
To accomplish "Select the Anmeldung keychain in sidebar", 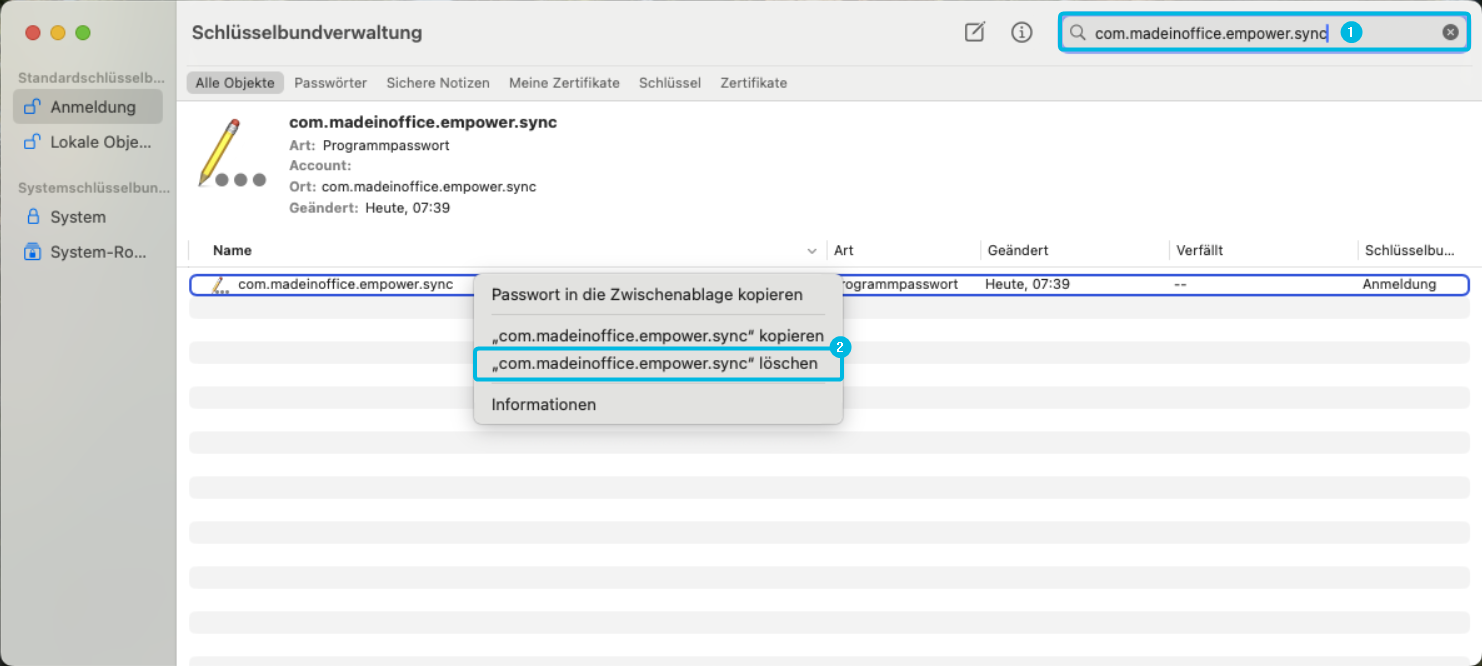I will (x=88, y=107).
